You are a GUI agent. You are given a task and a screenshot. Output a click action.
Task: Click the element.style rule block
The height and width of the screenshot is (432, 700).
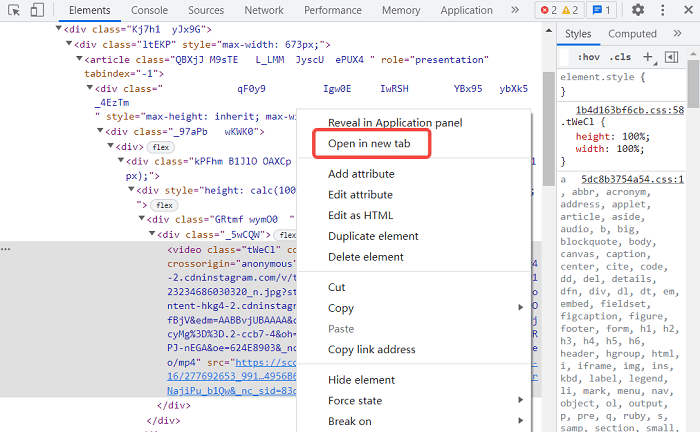pos(621,84)
